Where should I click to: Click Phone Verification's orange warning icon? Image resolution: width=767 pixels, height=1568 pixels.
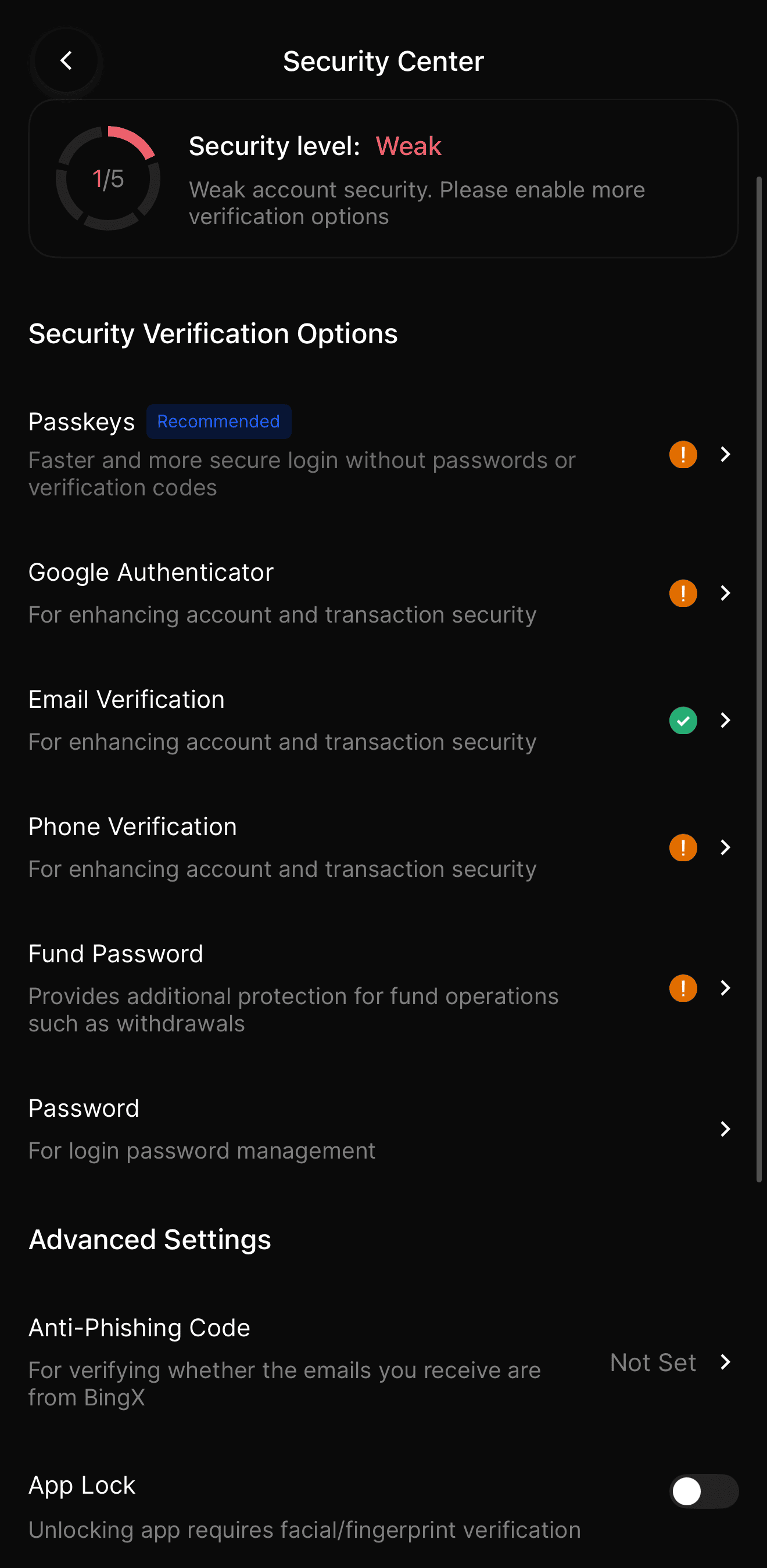click(683, 847)
